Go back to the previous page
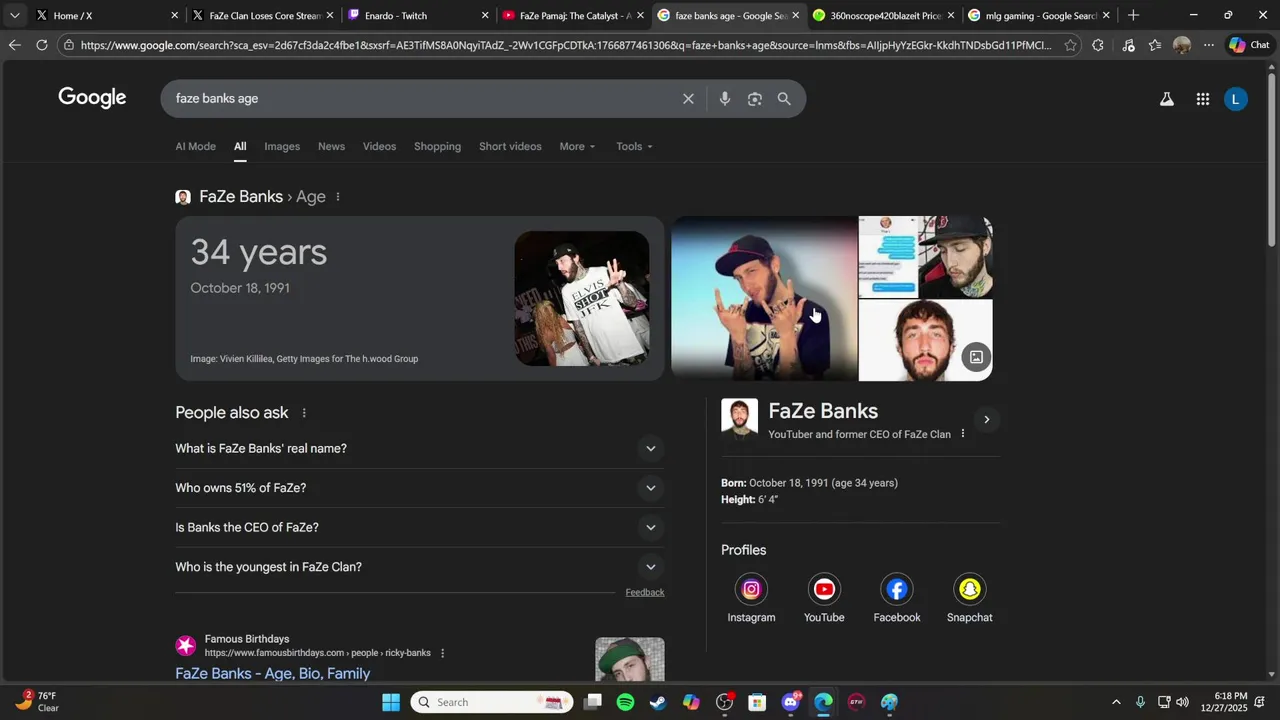This screenshot has width=1280, height=720. point(14,45)
